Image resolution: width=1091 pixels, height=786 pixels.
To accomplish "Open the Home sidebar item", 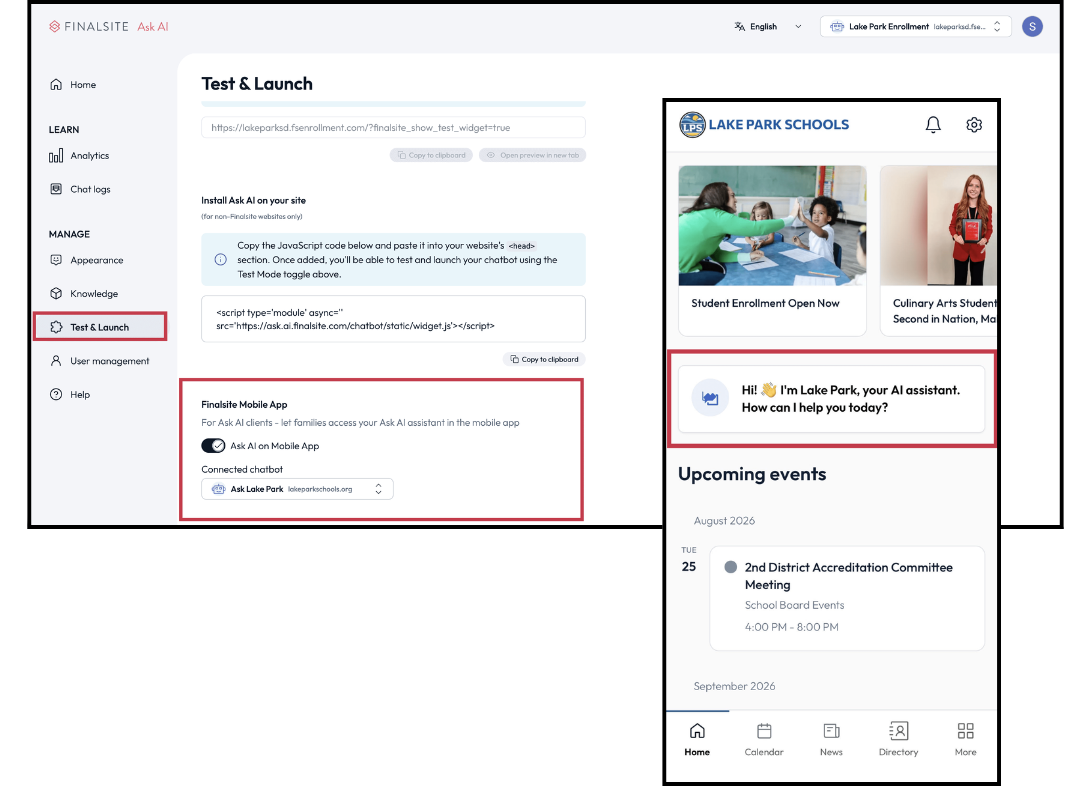I will click(73, 85).
